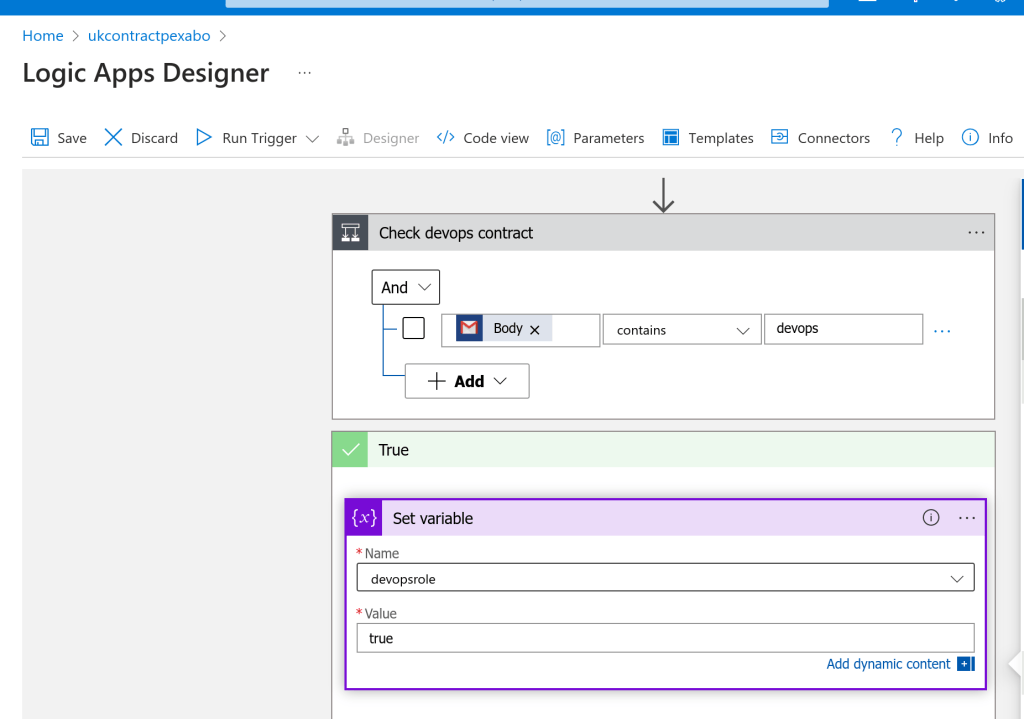This screenshot has height=719, width=1024.
Task: Click the Save button label
Action: pyautogui.click(x=72, y=138)
